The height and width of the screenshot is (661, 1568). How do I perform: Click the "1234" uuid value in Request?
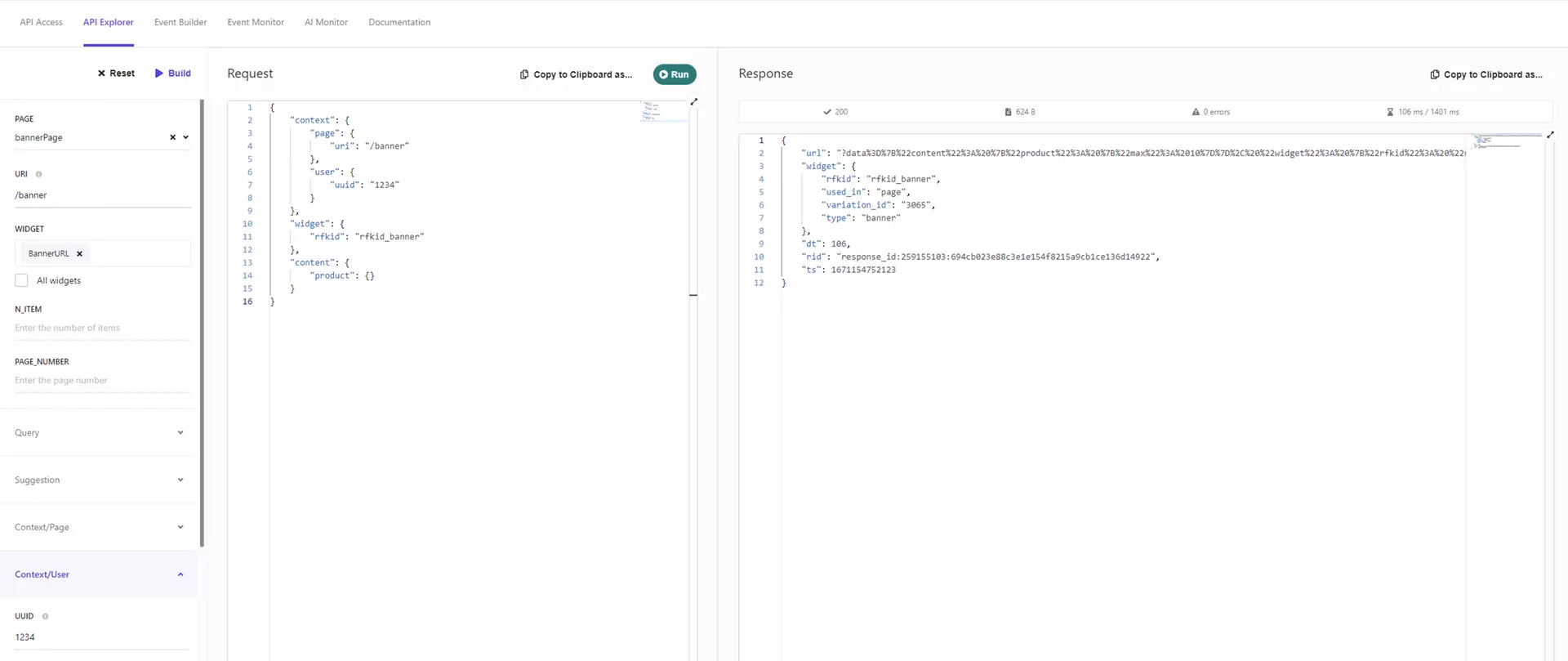(x=385, y=185)
